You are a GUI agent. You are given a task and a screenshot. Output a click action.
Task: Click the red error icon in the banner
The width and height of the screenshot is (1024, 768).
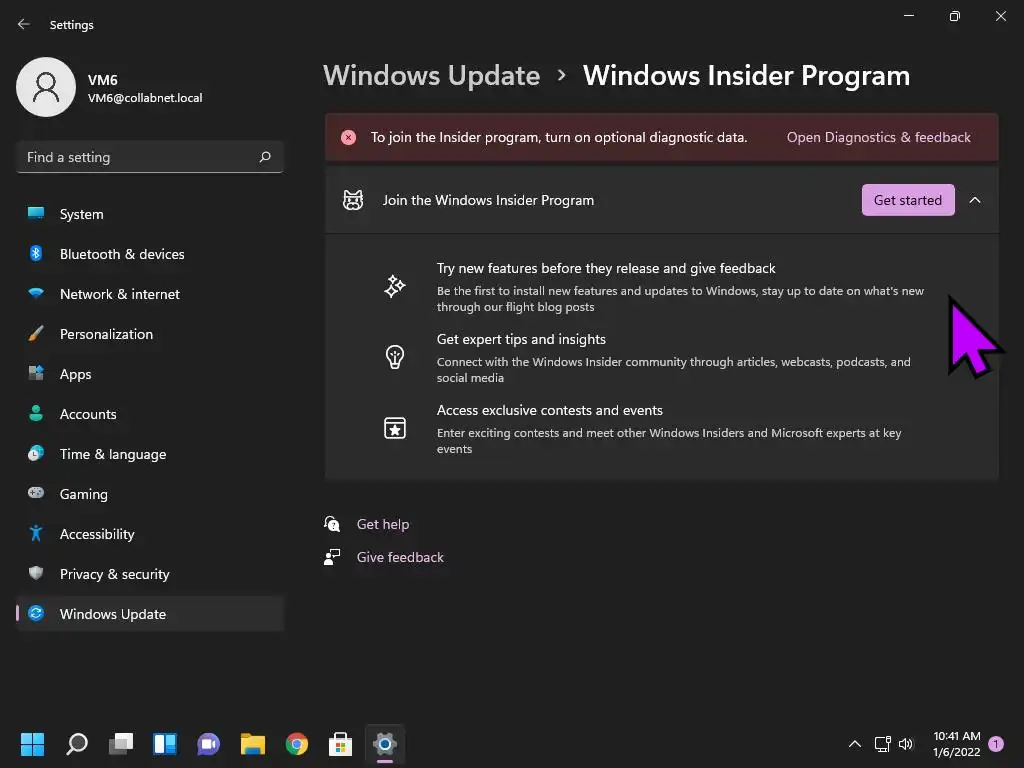[348, 137]
